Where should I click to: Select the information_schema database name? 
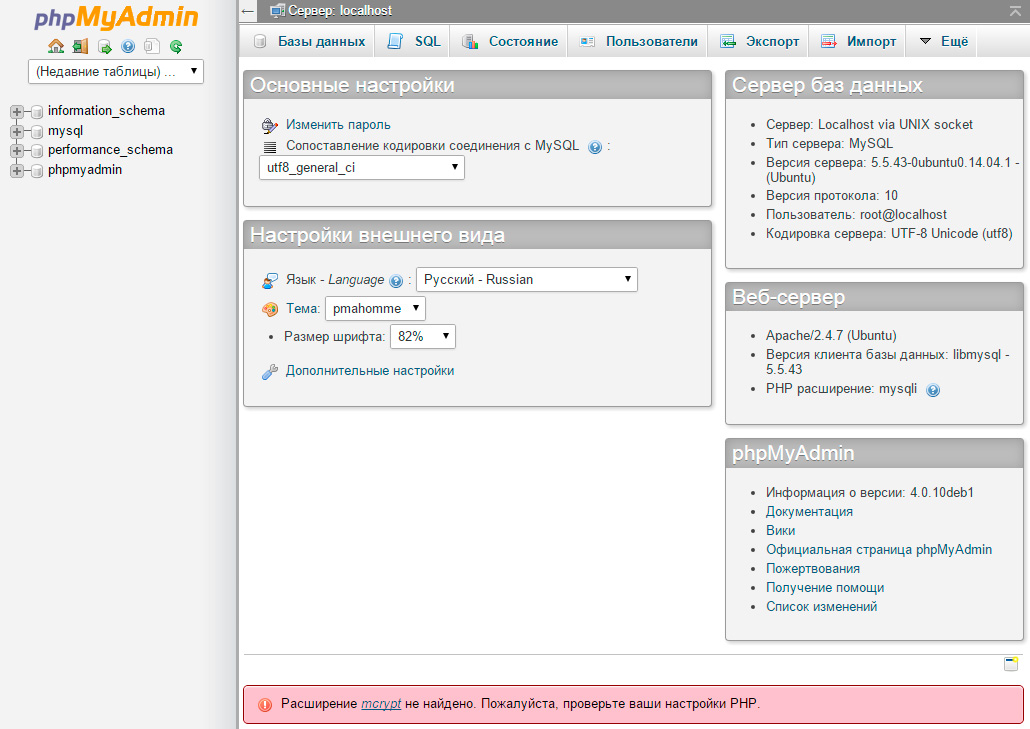coord(106,111)
